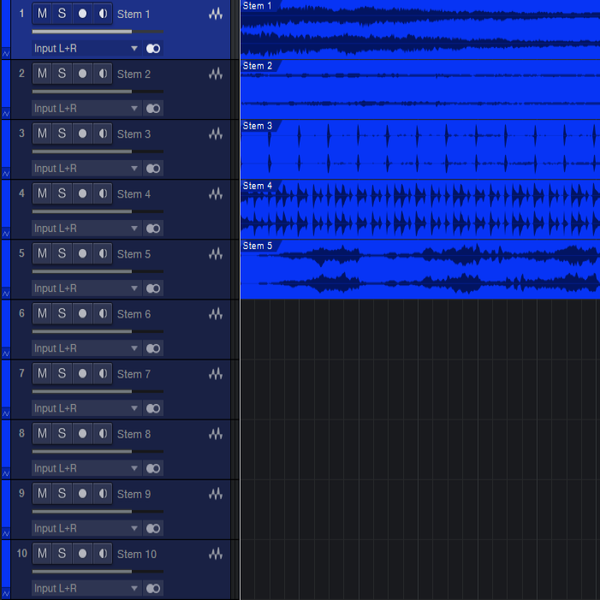The image size is (600, 600).
Task: Click the record arm button on Stem 7
Action: [x=82, y=374]
